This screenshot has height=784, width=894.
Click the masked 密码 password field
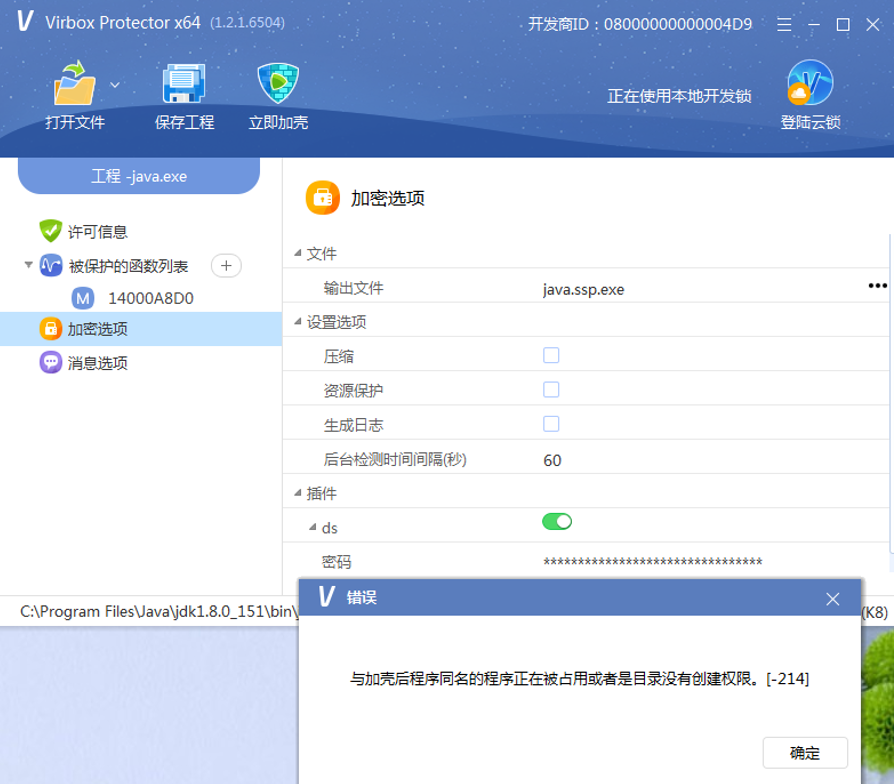653,562
